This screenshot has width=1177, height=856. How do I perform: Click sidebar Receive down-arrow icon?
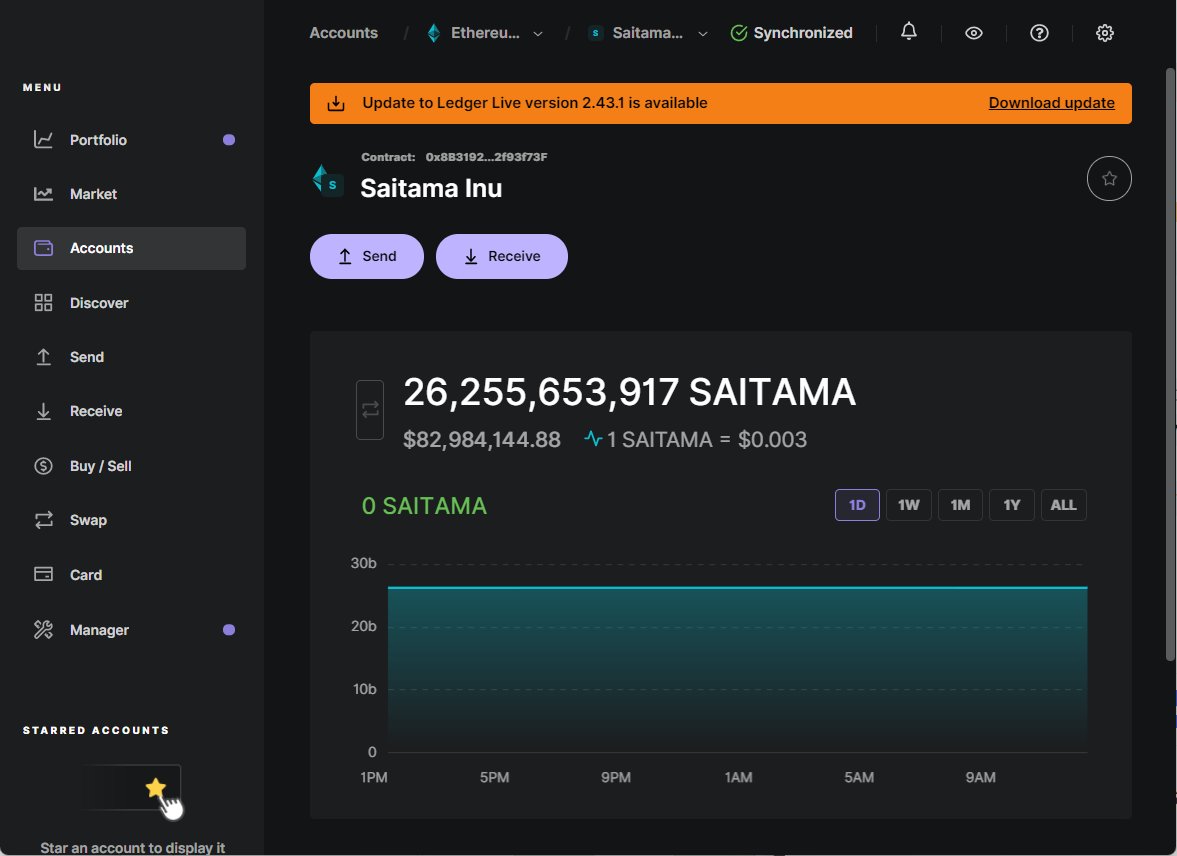click(44, 411)
